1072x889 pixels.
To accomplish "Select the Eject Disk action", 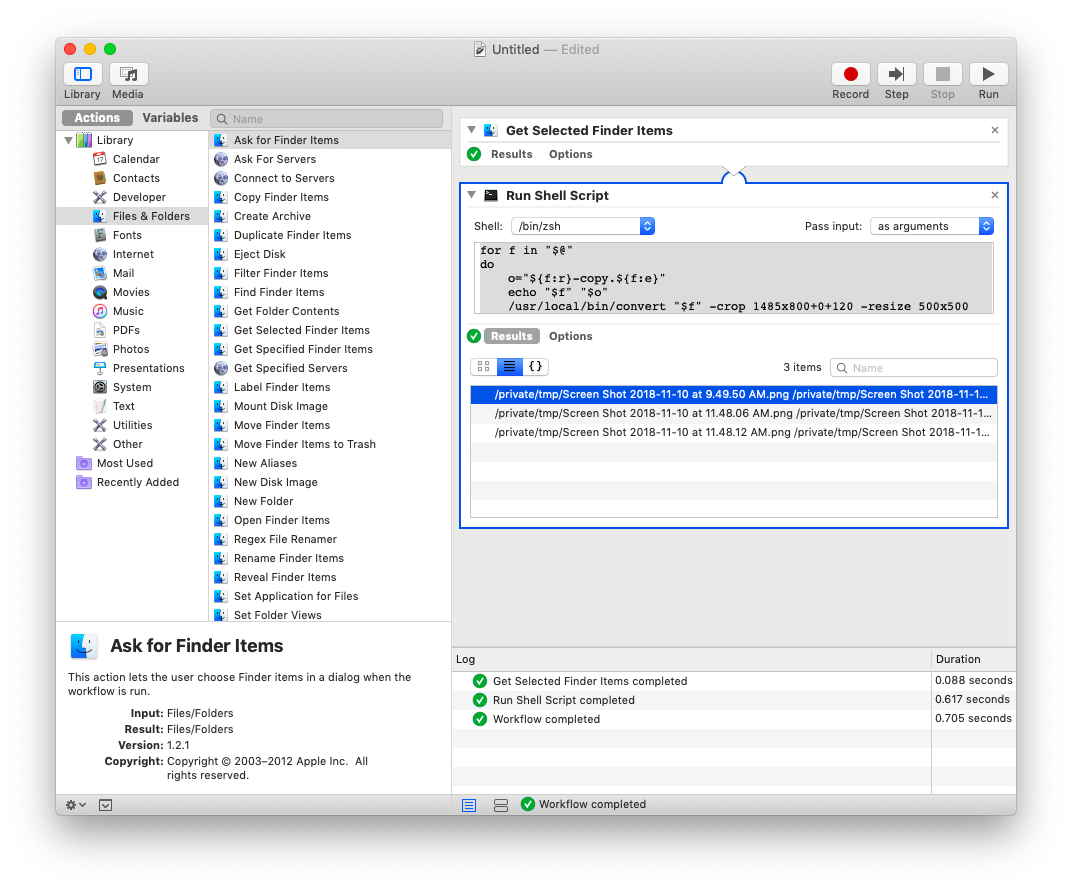I will (330, 254).
